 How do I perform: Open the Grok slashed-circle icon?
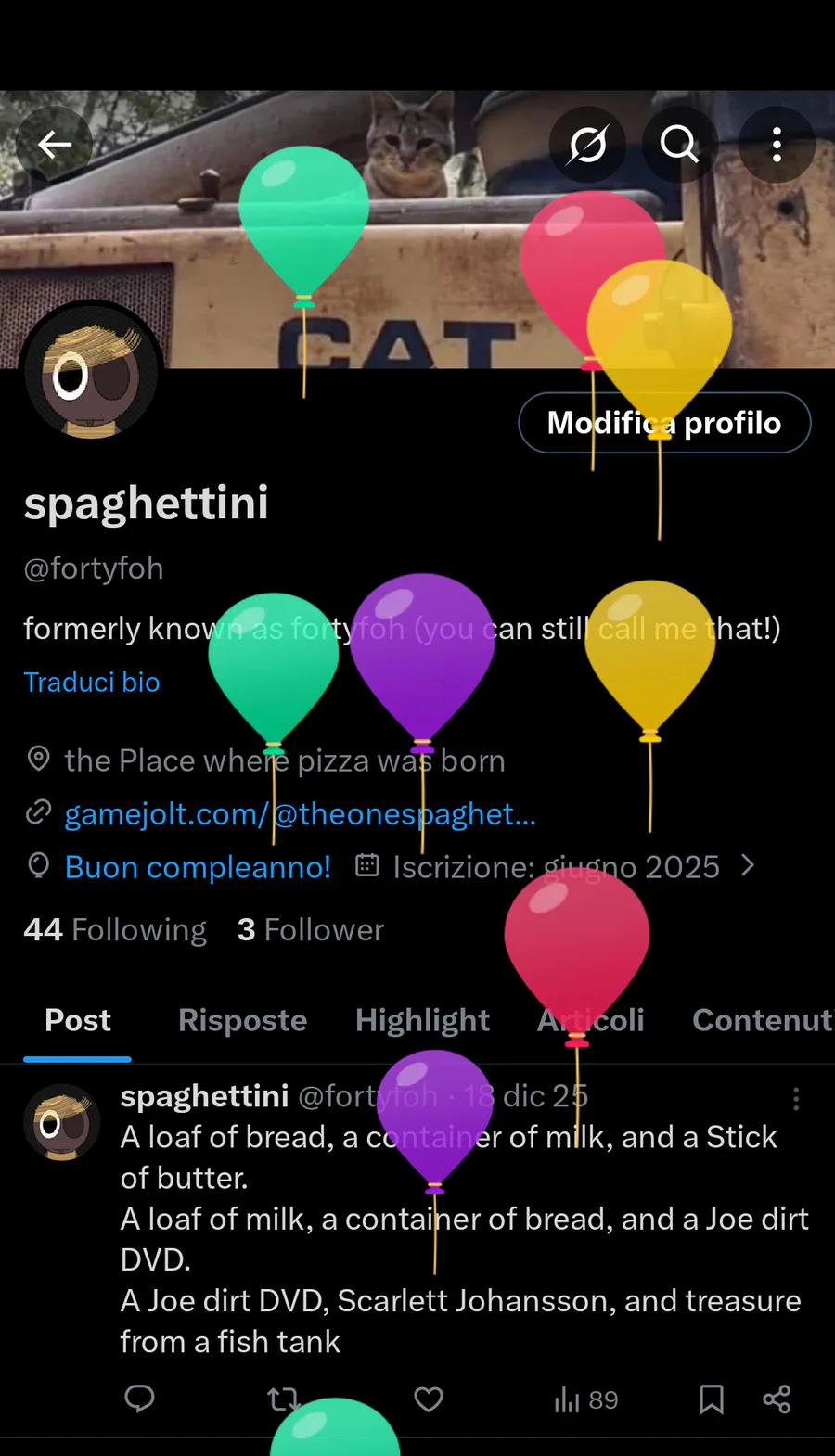pyautogui.click(x=588, y=145)
